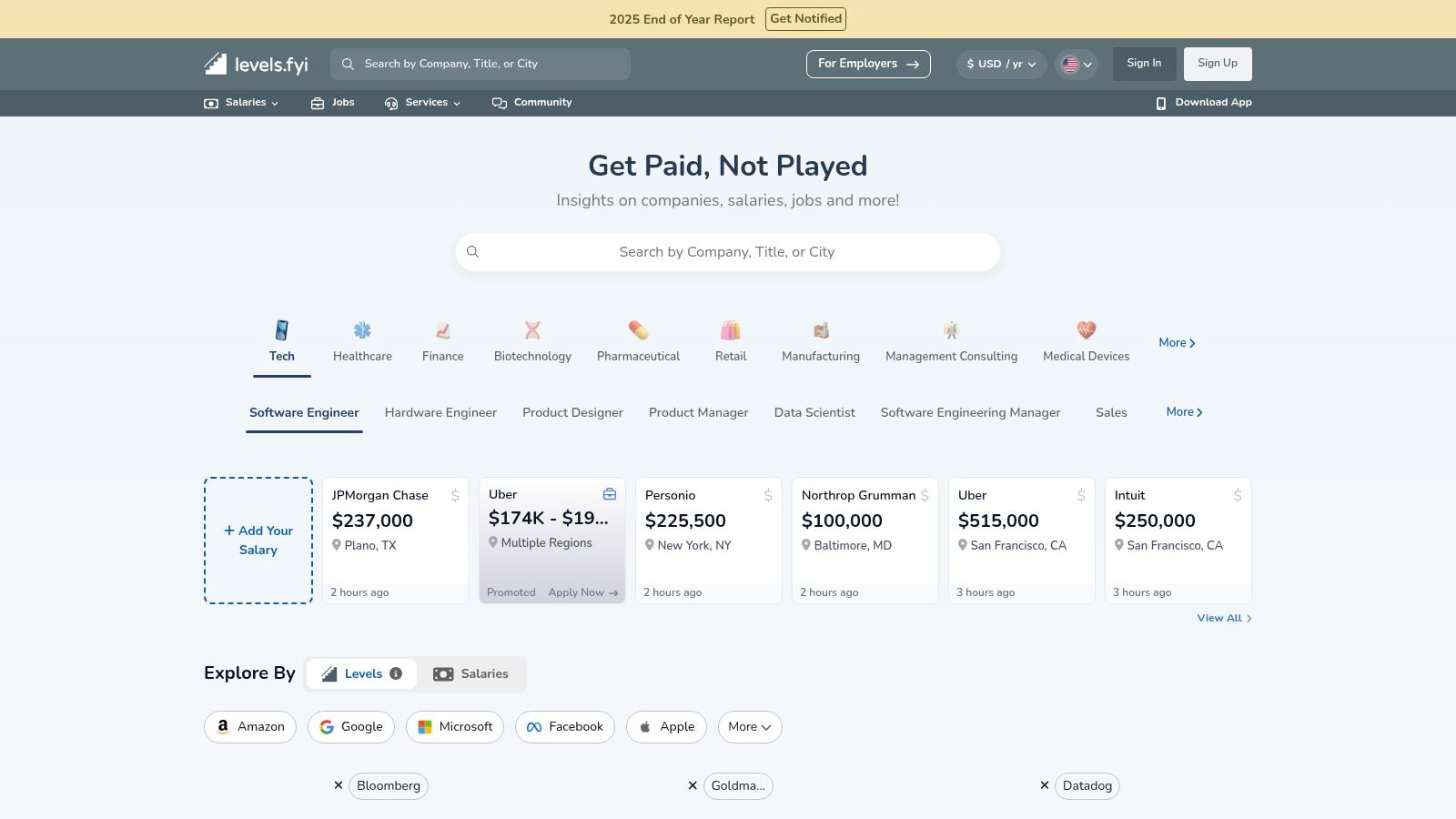Open the country flag selector dropdown
The height and width of the screenshot is (819, 1456).
point(1076,65)
